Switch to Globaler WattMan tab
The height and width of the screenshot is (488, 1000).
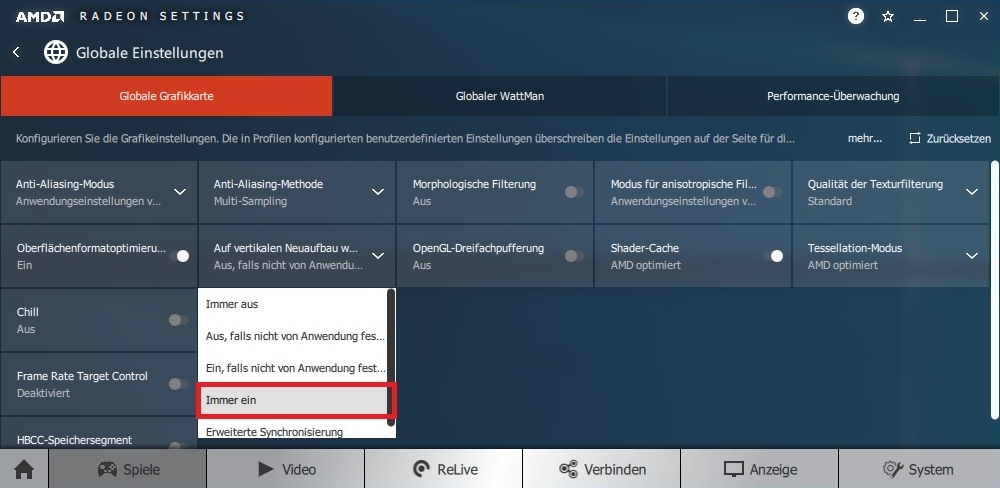[500, 96]
